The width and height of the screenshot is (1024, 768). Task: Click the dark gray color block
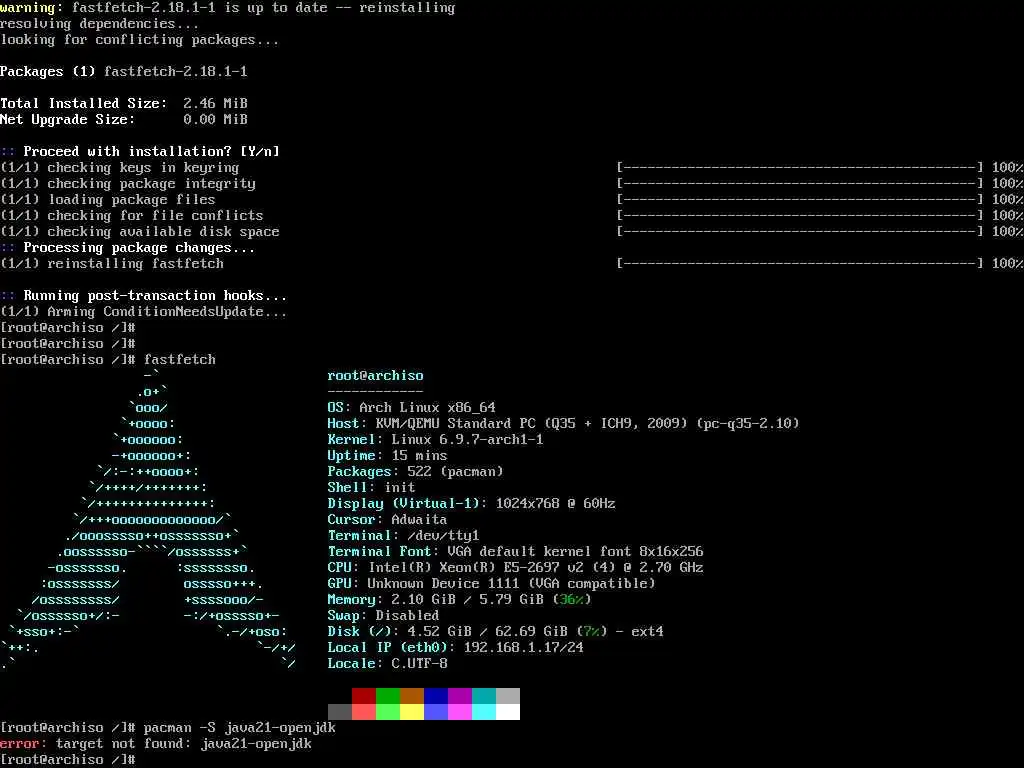(x=340, y=712)
